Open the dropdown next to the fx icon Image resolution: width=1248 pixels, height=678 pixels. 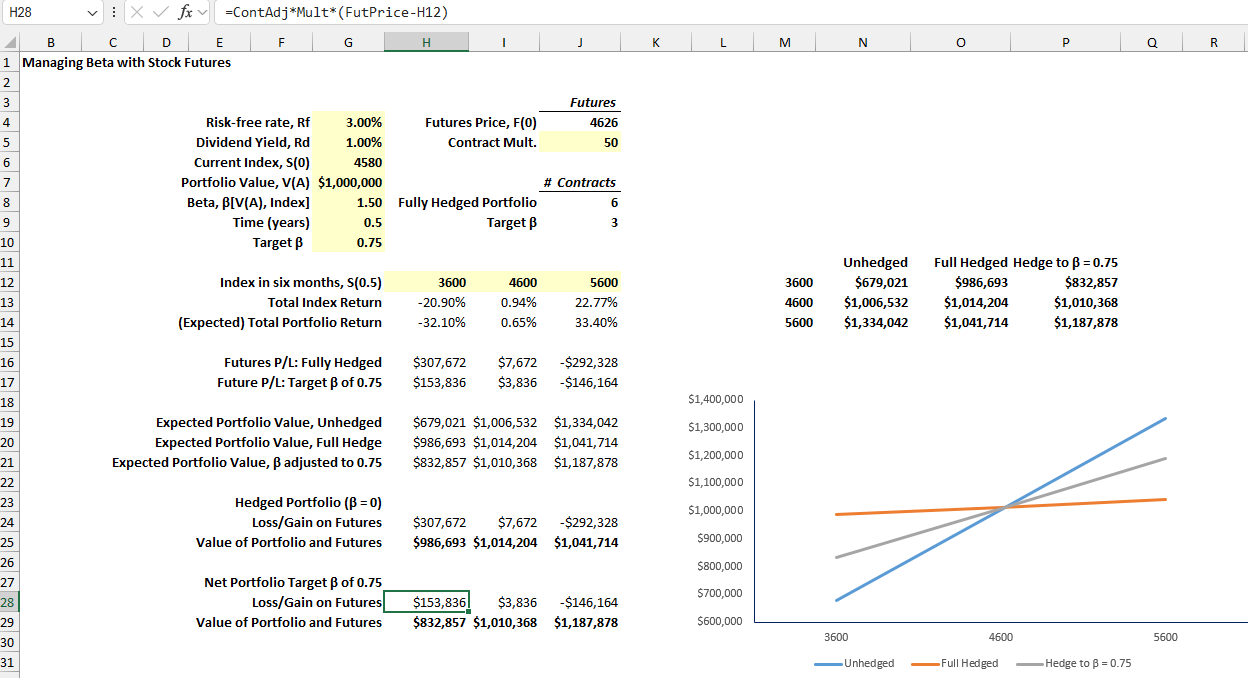click(201, 13)
